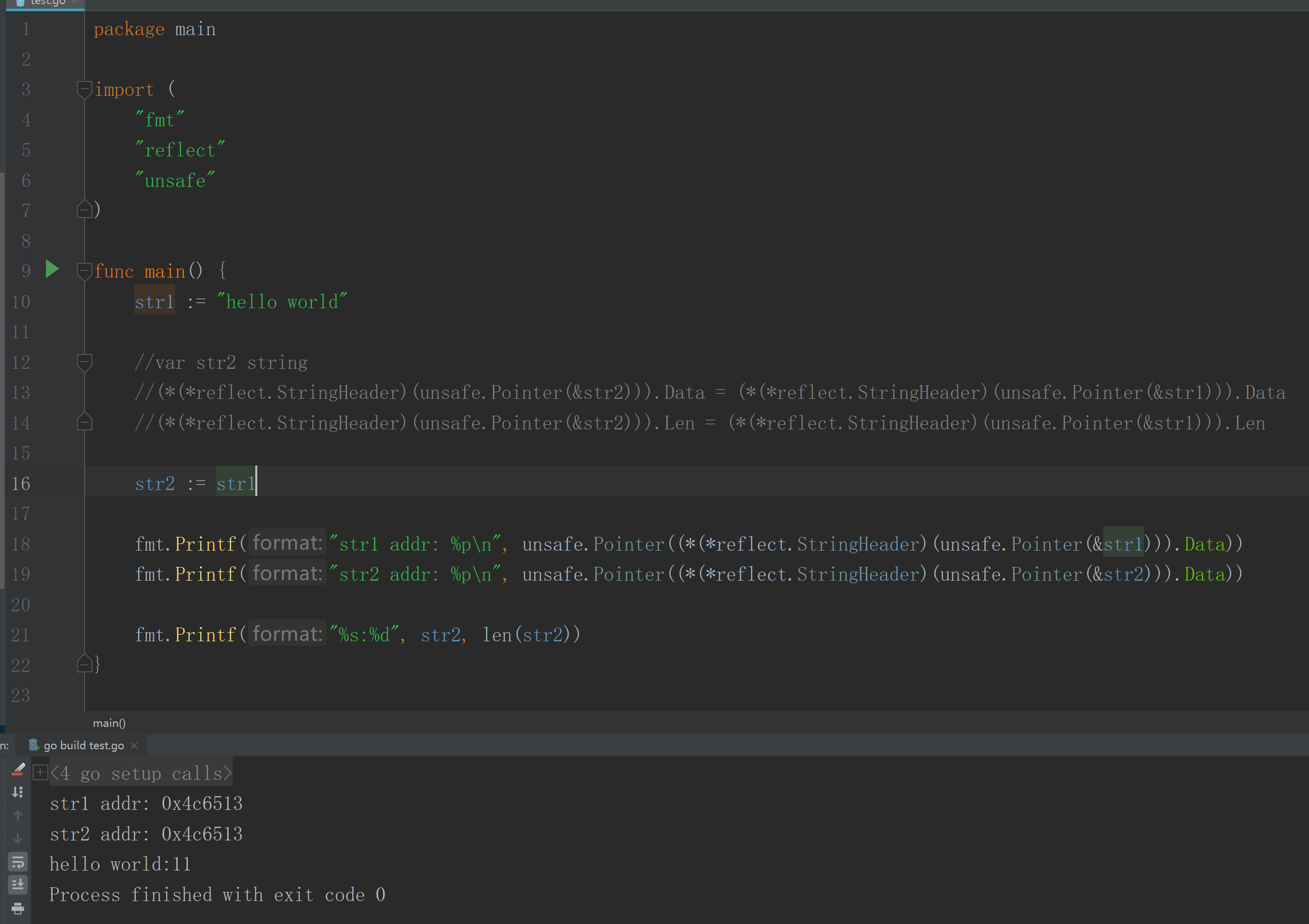Image resolution: width=1309 pixels, height=924 pixels.
Task: Click Go gopher icon on run tab
Action: pos(34,745)
